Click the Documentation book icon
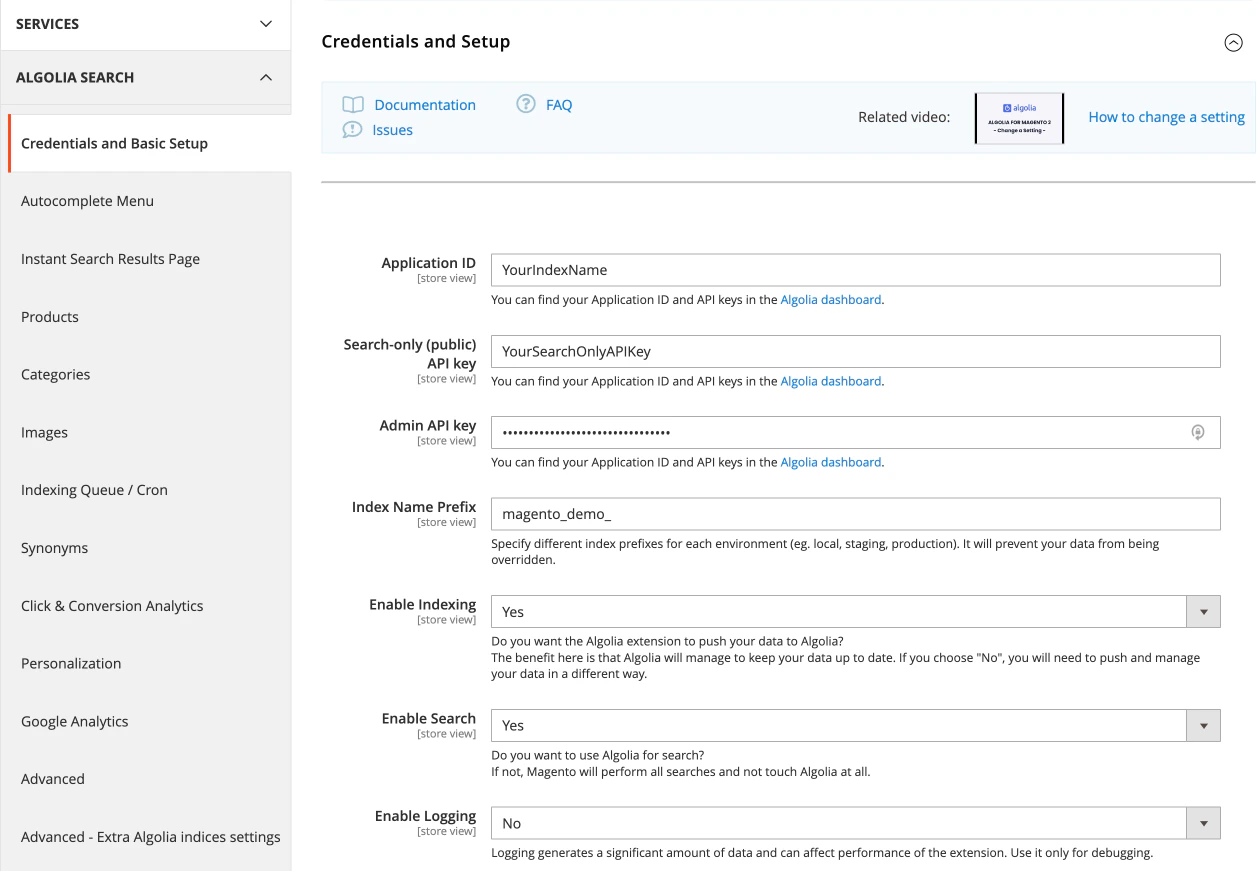This screenshot has height=871, width=1259. 353,104
